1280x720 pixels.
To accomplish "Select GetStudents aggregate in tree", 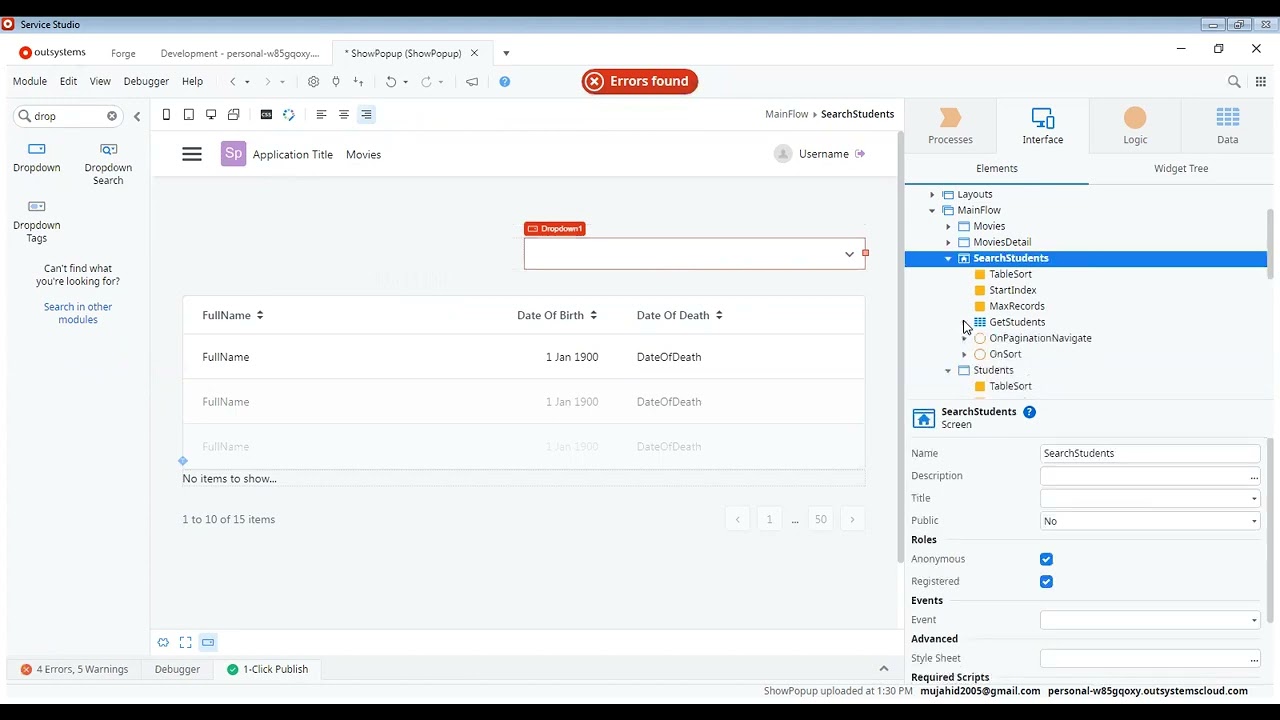I will click(1017, 322).
